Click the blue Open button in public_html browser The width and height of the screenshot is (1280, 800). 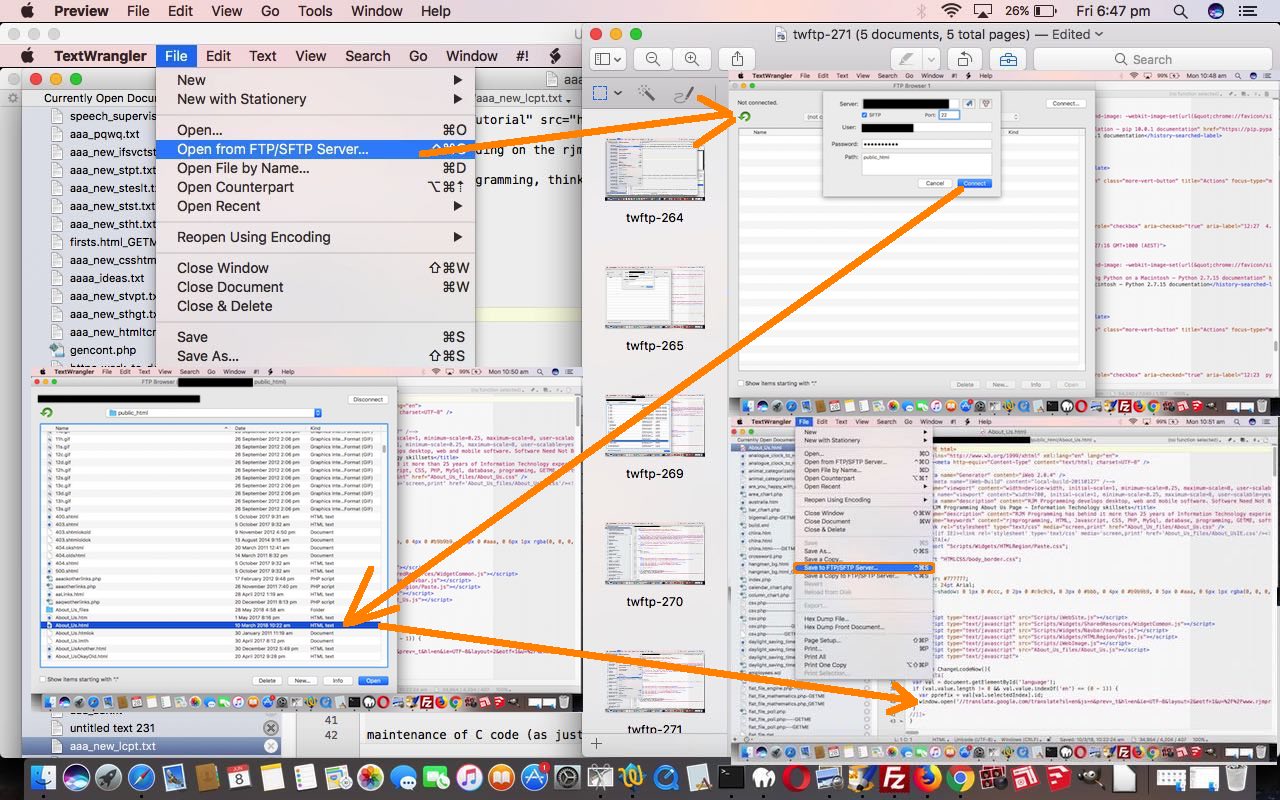point(373,680)
